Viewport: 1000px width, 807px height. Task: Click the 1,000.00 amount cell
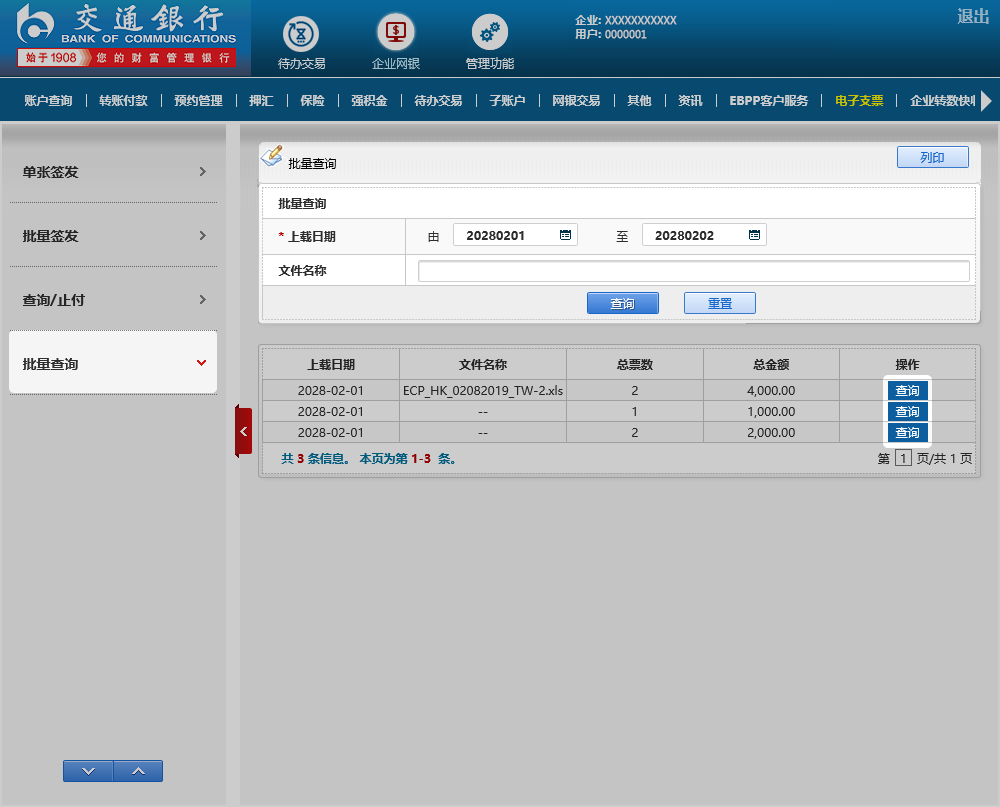[771, 411]
